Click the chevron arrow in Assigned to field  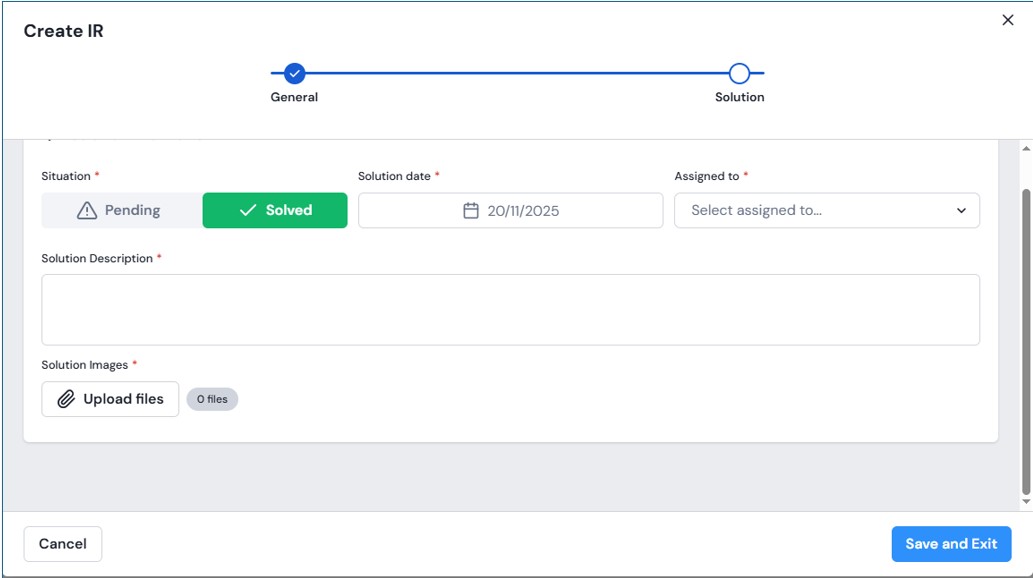(961, 211)
